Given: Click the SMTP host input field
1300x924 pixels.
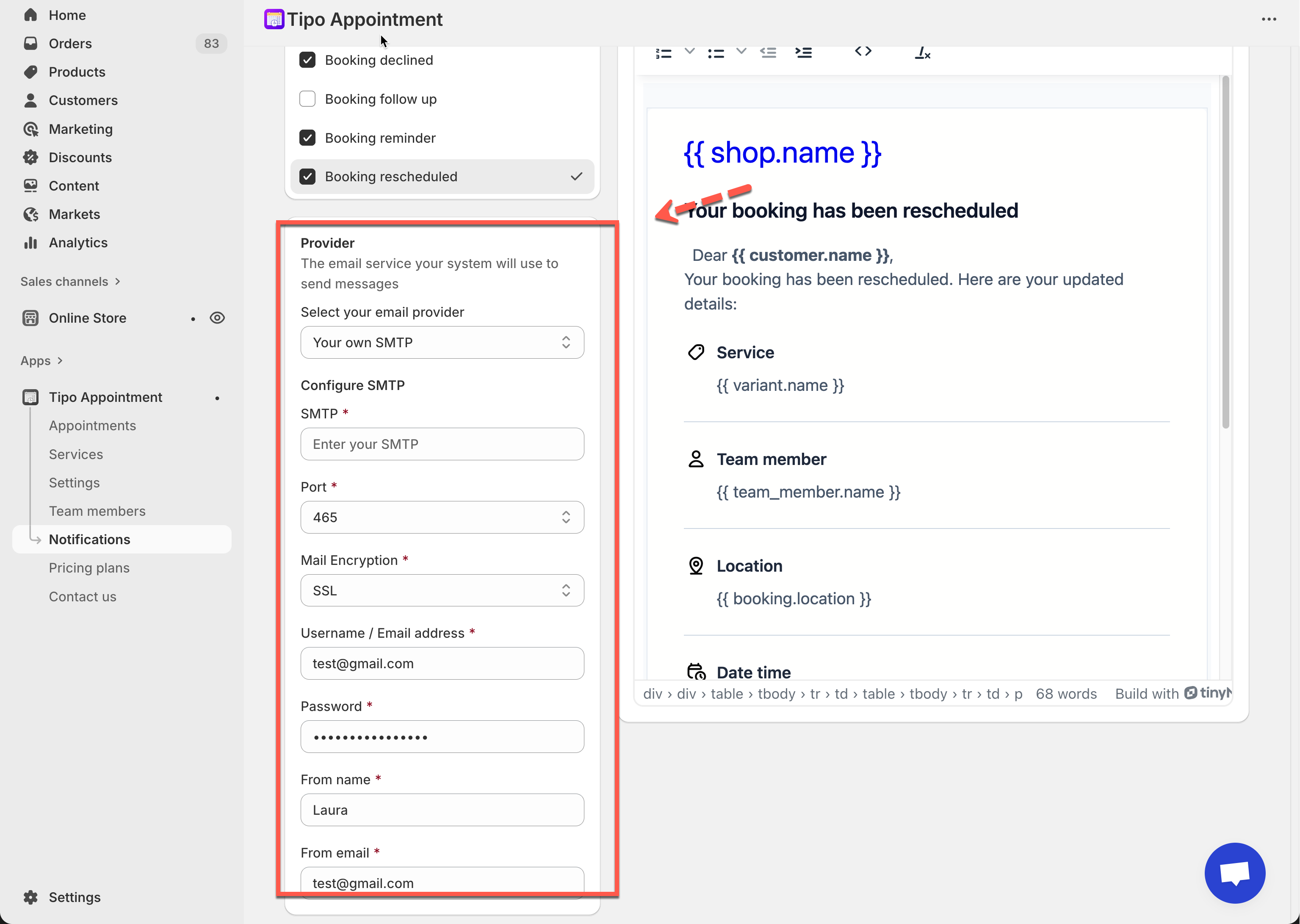Looking at the screenshot, I should click(x=442, y=444).
